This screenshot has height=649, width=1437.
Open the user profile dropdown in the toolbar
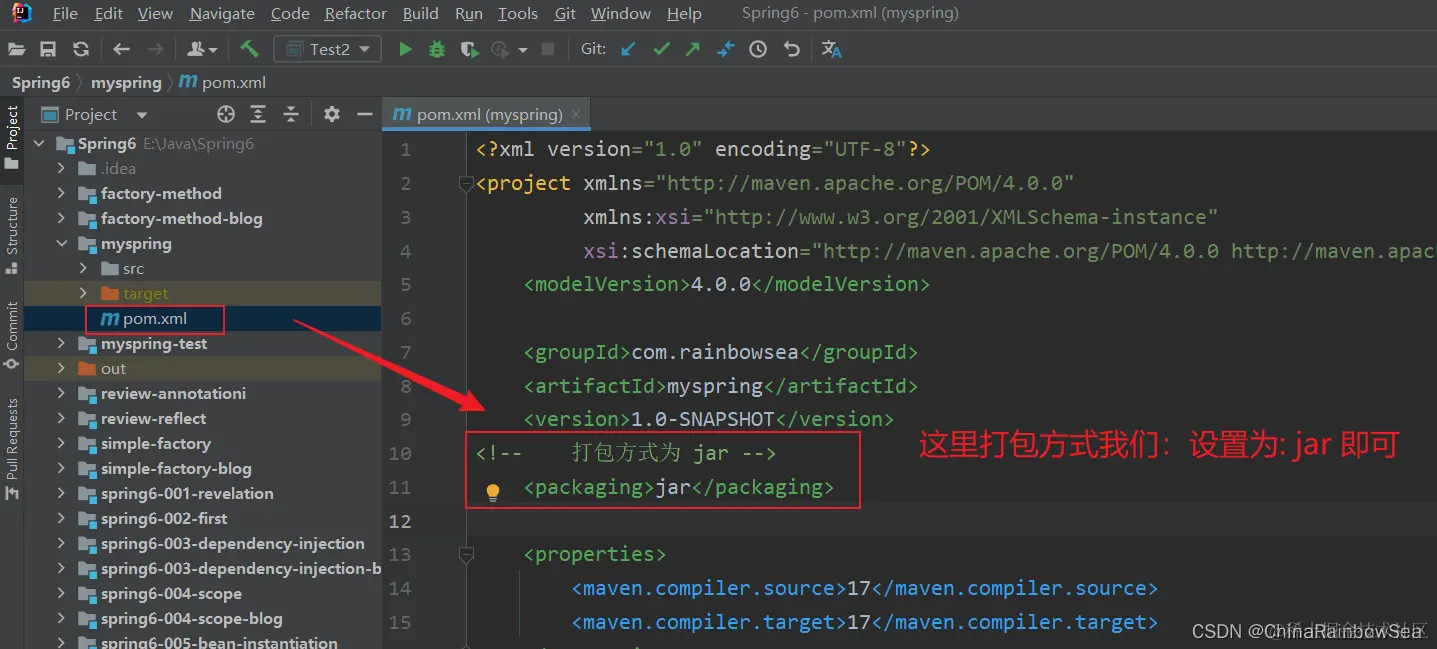point(202,49)
